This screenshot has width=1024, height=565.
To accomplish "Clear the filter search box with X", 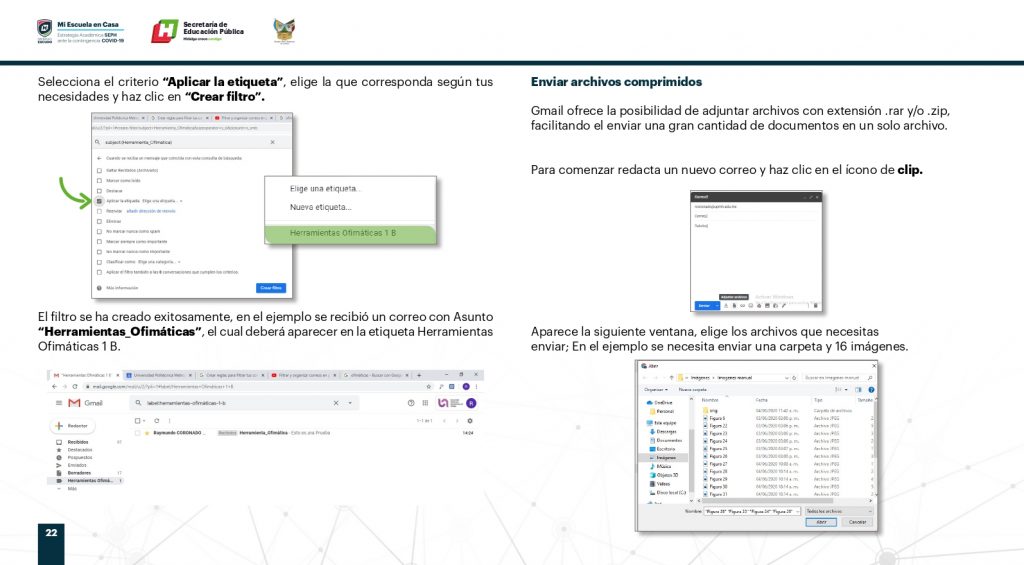I will click(272, 142).
